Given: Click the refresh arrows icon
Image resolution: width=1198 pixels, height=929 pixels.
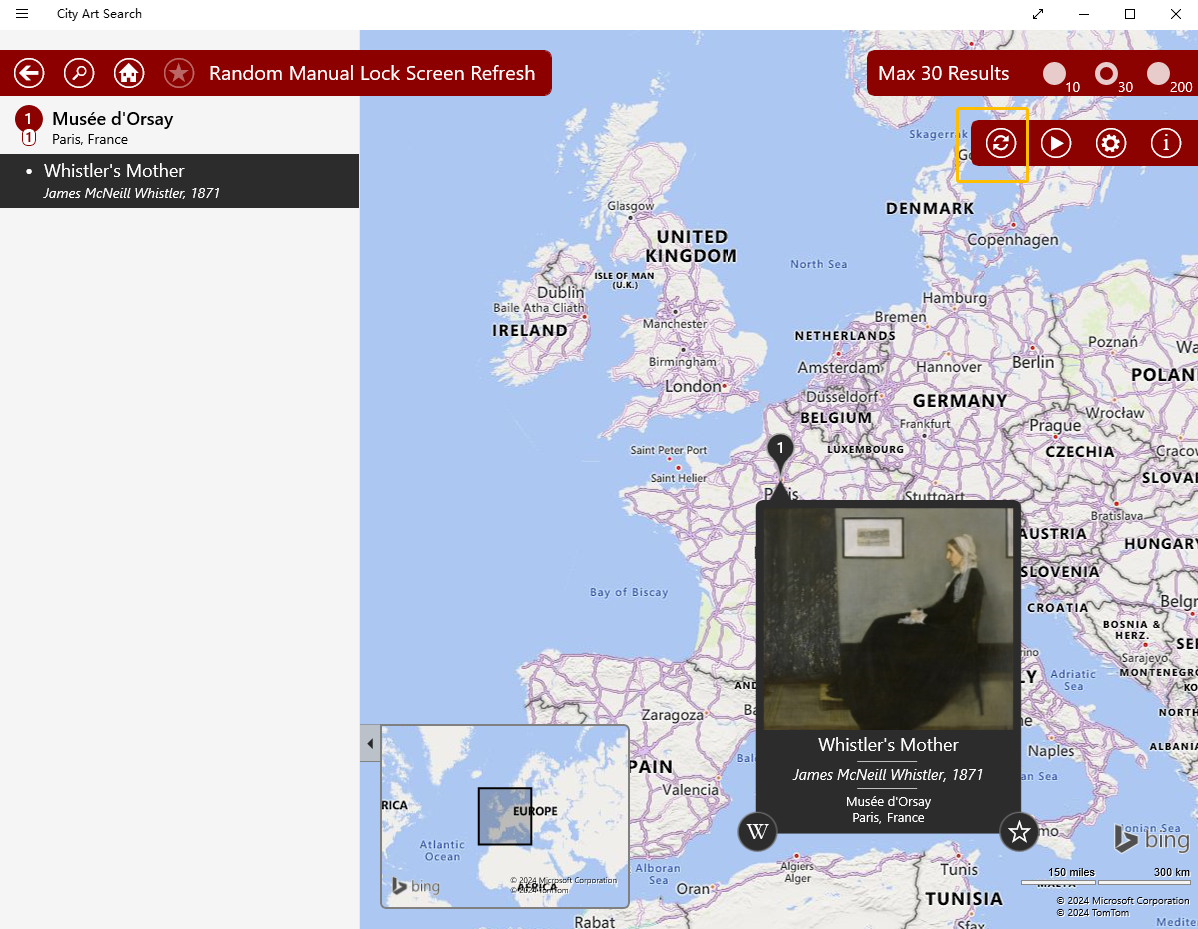Looking at the screenshot, I should click(x=1001, y=144).
